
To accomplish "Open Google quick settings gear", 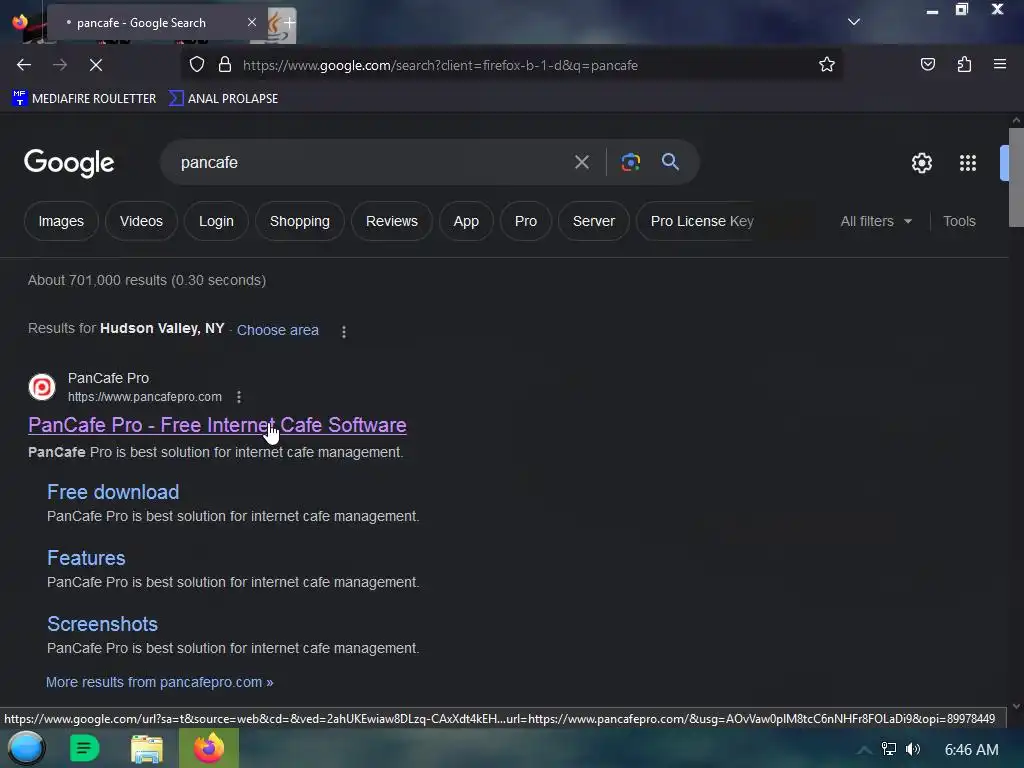I will click(x=921, y=163).
